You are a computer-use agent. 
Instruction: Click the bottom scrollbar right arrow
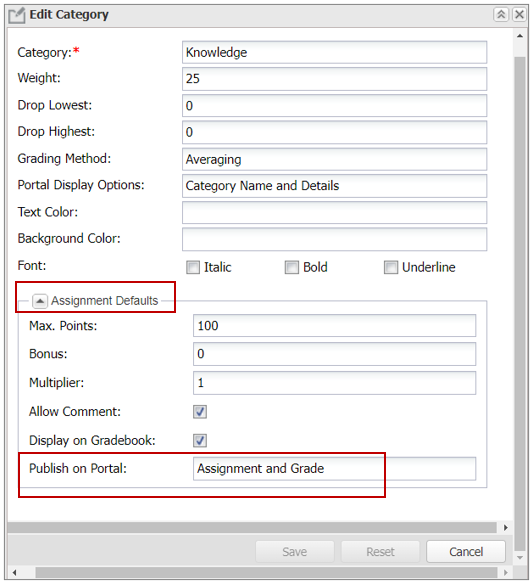(506, 572)
